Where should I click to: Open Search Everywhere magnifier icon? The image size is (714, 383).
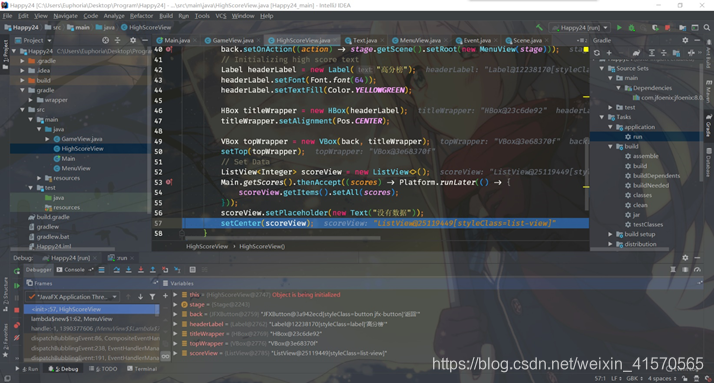pos(707,28)
